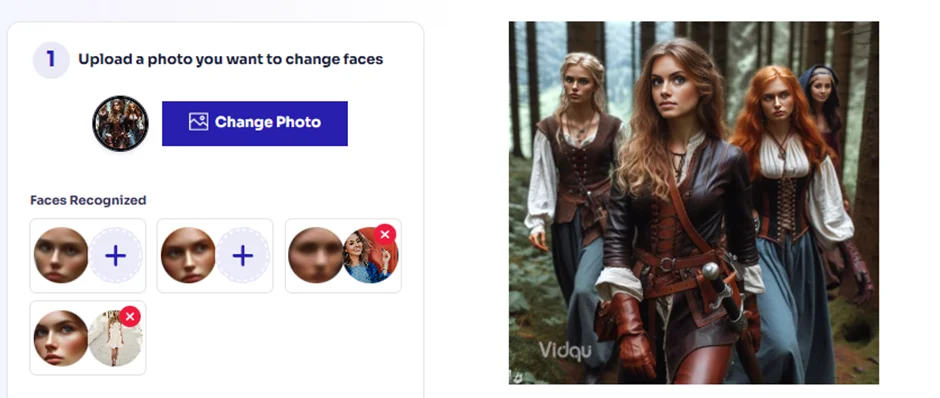Image resolution: width=940 pixels, height=398 pixels.
Task: Select the first recognized face thumbnail
Action: [61, 255]
